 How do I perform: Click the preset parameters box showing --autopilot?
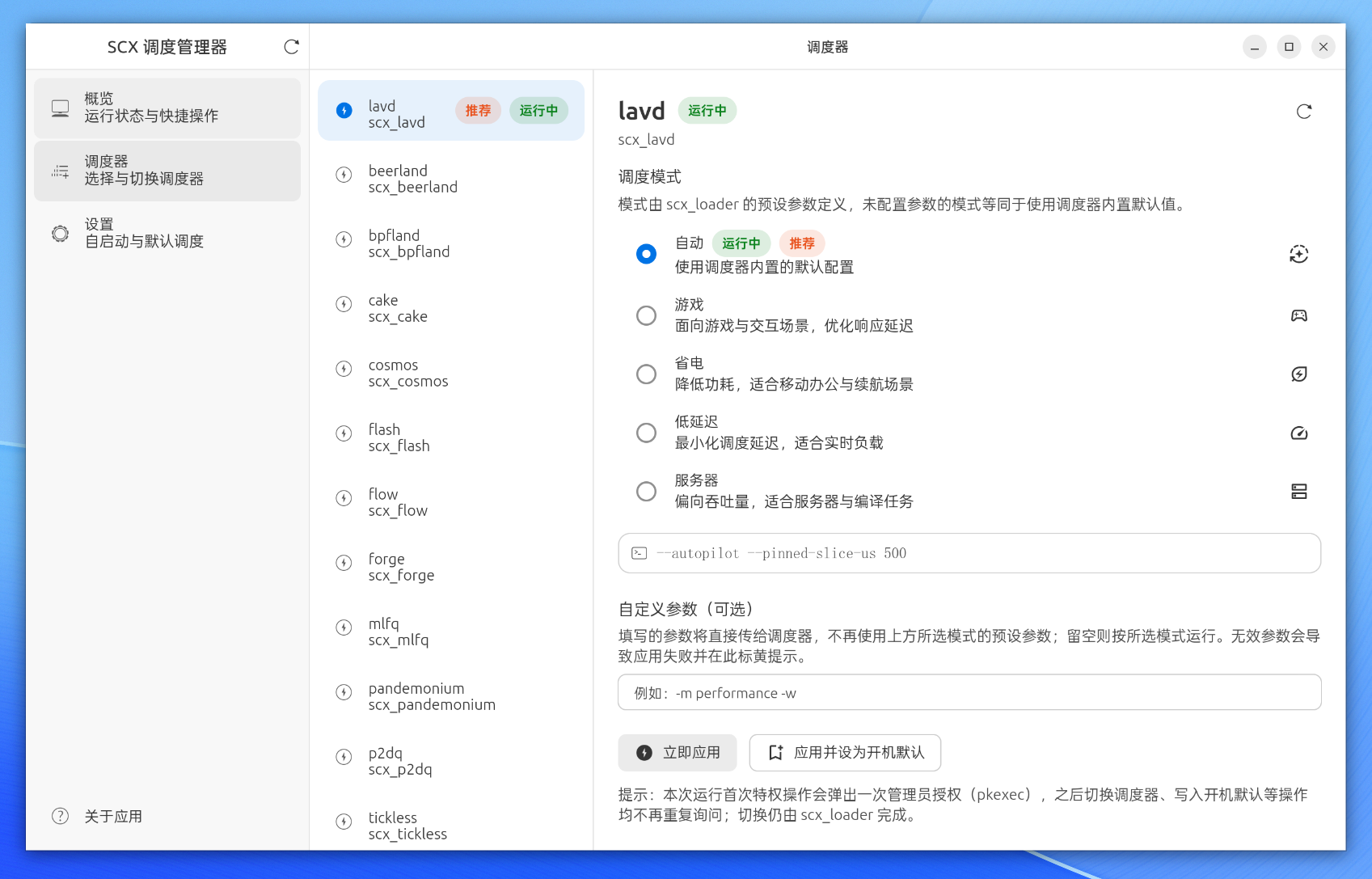pos(969,553)
